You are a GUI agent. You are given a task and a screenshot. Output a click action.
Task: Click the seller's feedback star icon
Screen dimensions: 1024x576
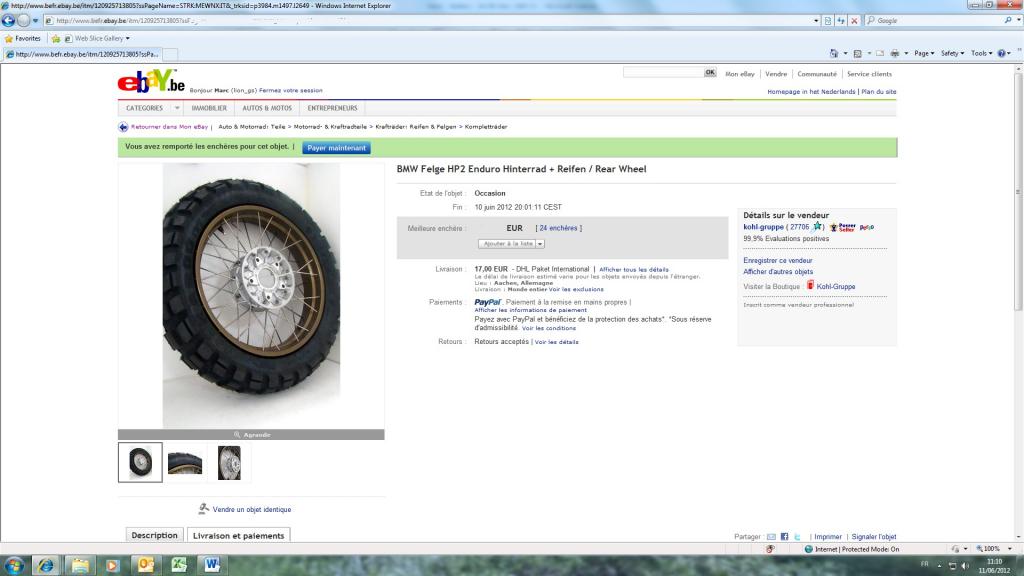point(817,227)
